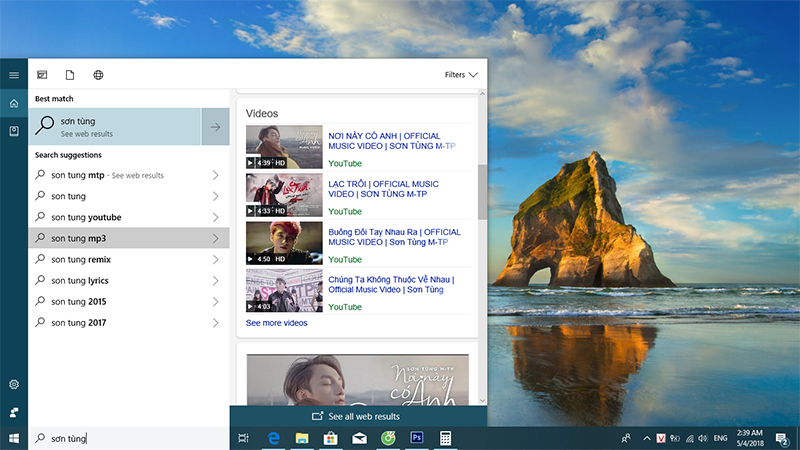The image size is (800, 450).
Task: Expand the best match arrow button
Action: pyautogui.click(x=215, y=127)
